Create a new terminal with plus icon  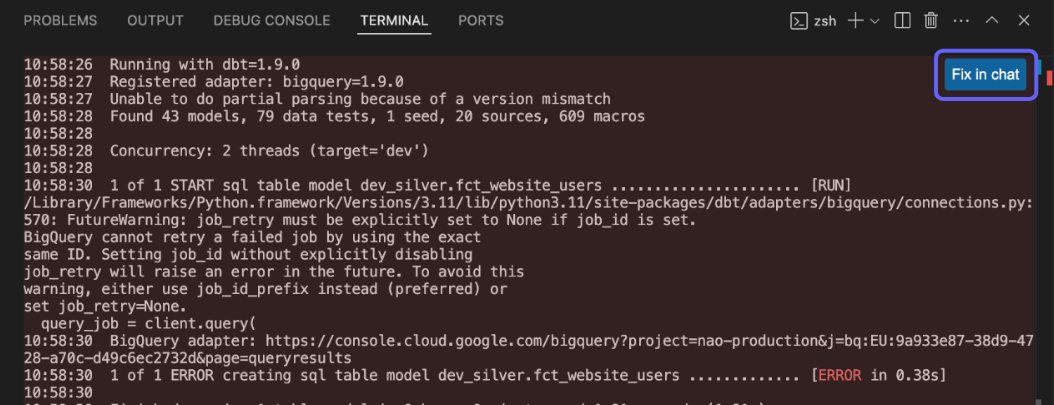[x=856, y=21]
